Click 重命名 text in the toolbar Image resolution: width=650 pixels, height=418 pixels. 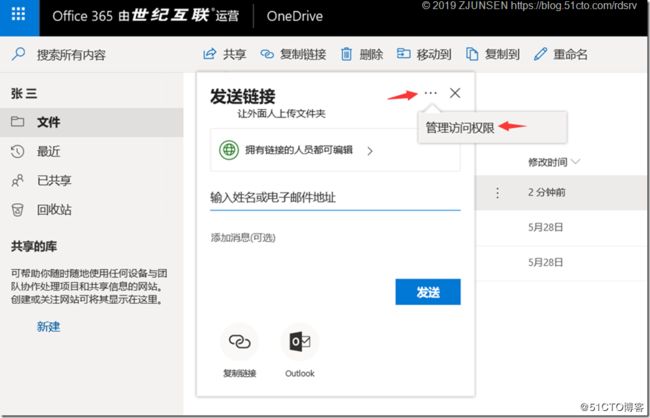[x=570, y=54]
